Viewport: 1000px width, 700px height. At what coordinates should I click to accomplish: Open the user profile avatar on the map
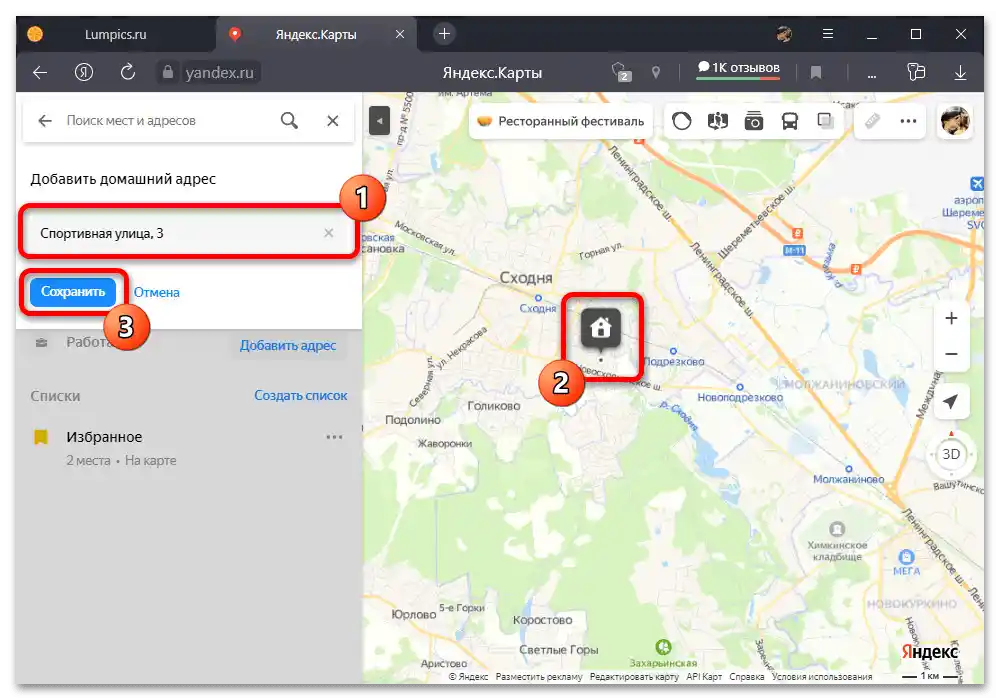(x=955, y=121)
